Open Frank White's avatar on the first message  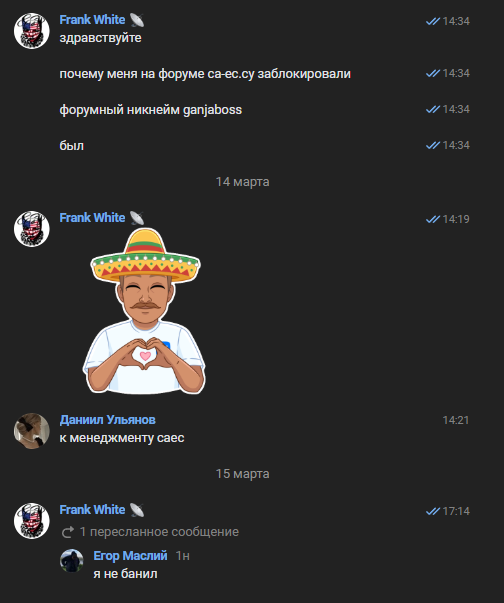(32, 31)
